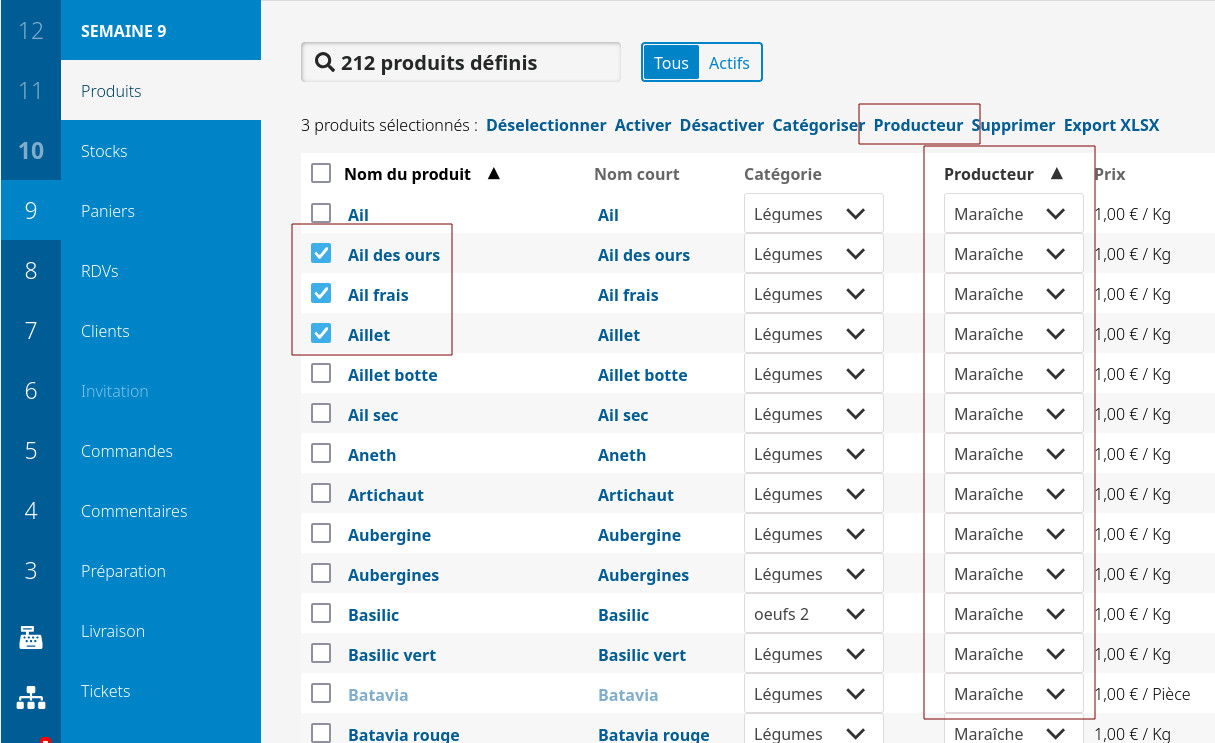Switch the filter to Actifs
Image resolution: width=1215 pixels, height=743 pixels.
coord(729,63)
